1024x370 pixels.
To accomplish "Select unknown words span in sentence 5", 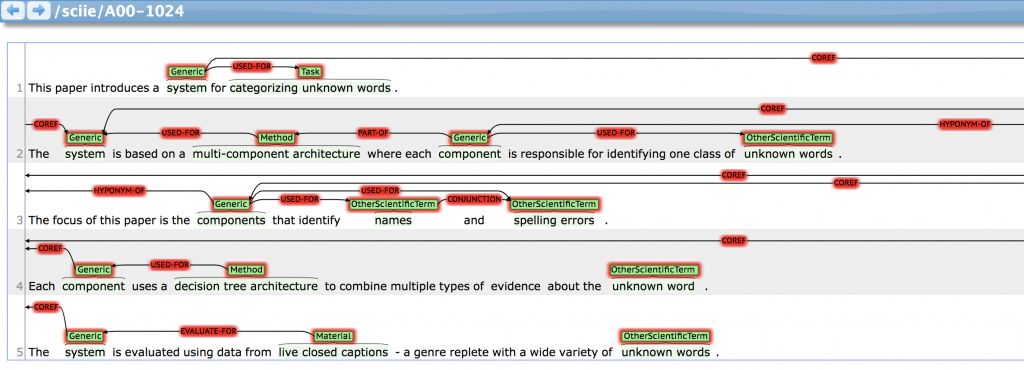I will click(x=665, y=352).
